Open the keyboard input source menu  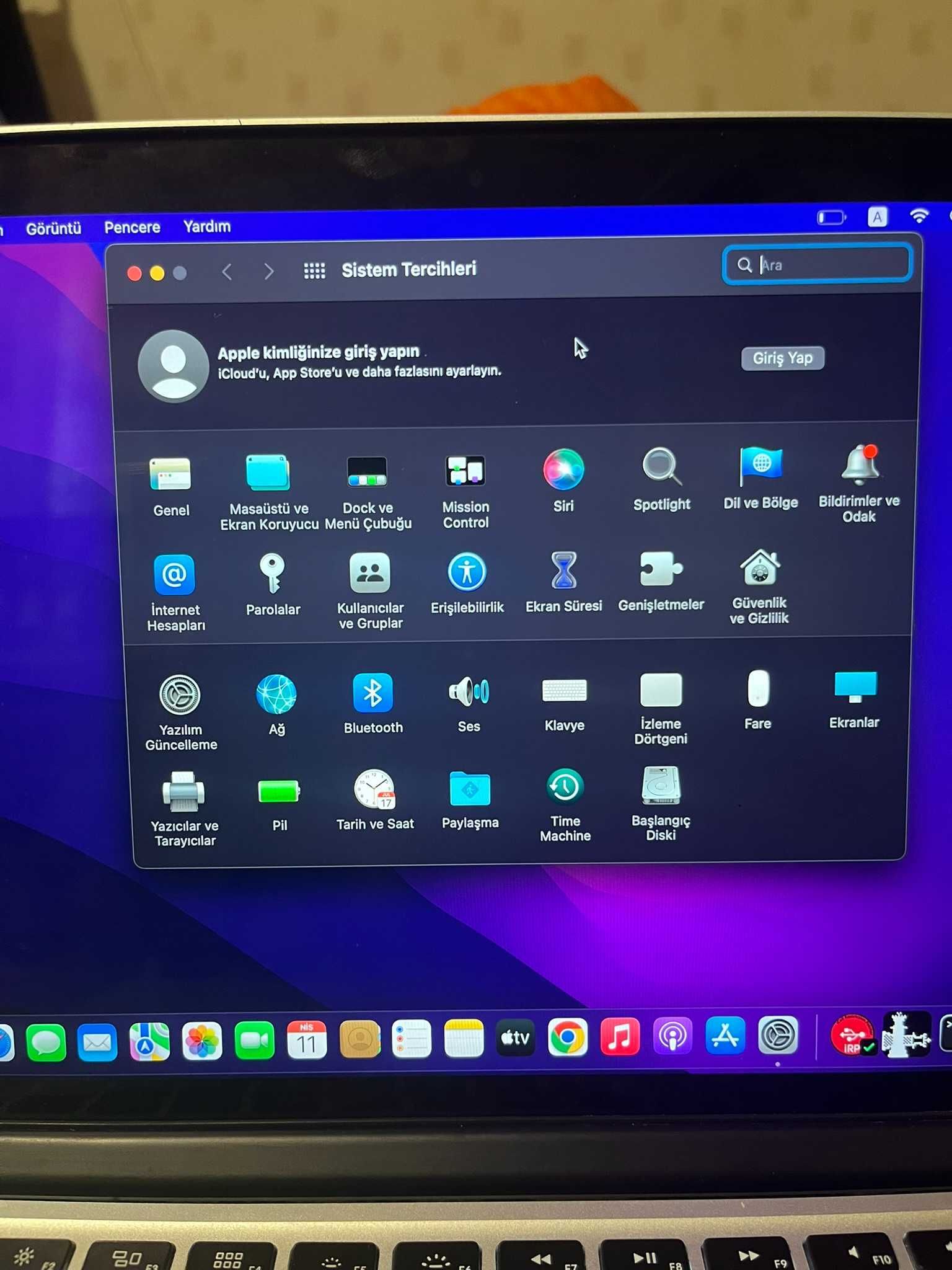[x=877, y=217]
